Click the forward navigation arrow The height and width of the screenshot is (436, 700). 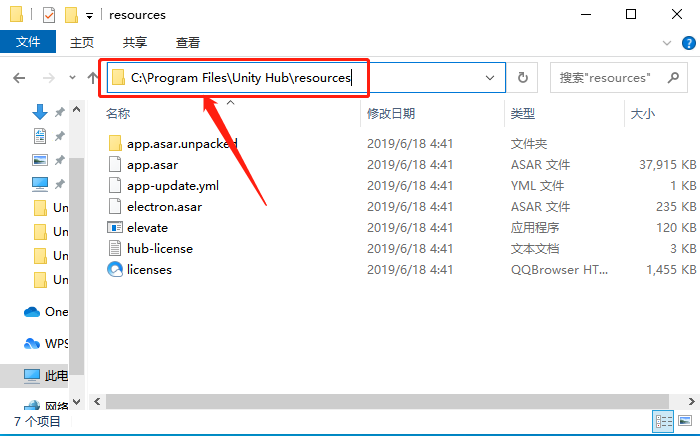click(49, 78)
